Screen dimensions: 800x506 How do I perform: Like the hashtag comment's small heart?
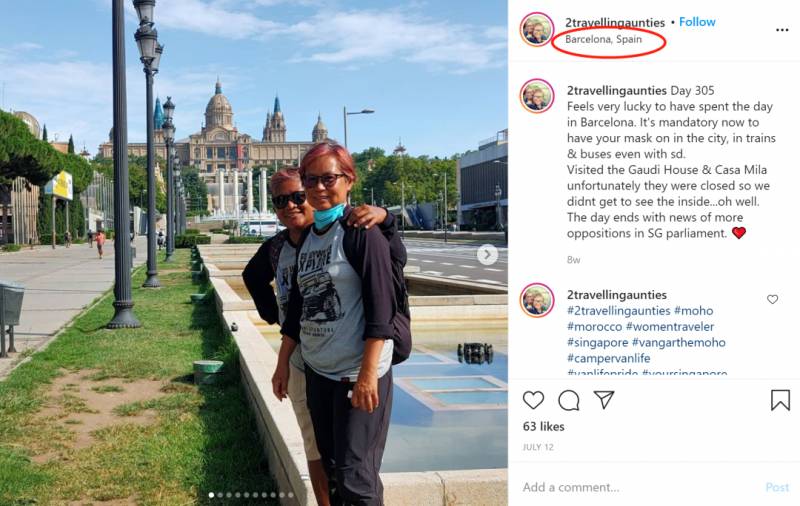tap(772, 299)
